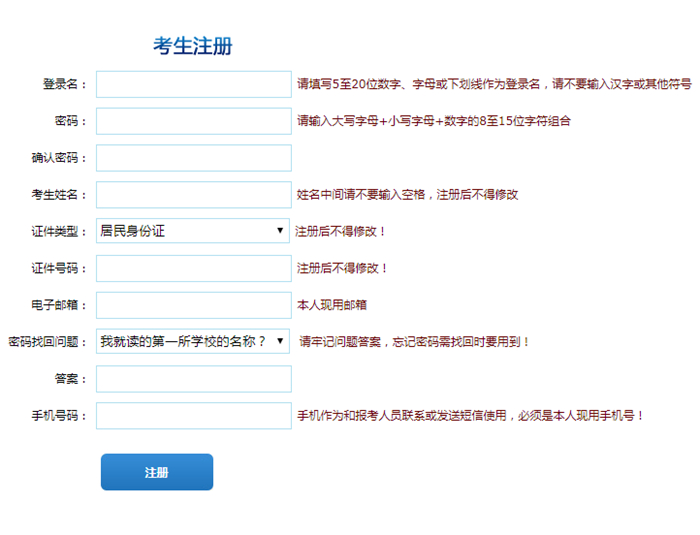700x535 pixels.
Task: Click the 登录名 input field
Action: [194, 84]
